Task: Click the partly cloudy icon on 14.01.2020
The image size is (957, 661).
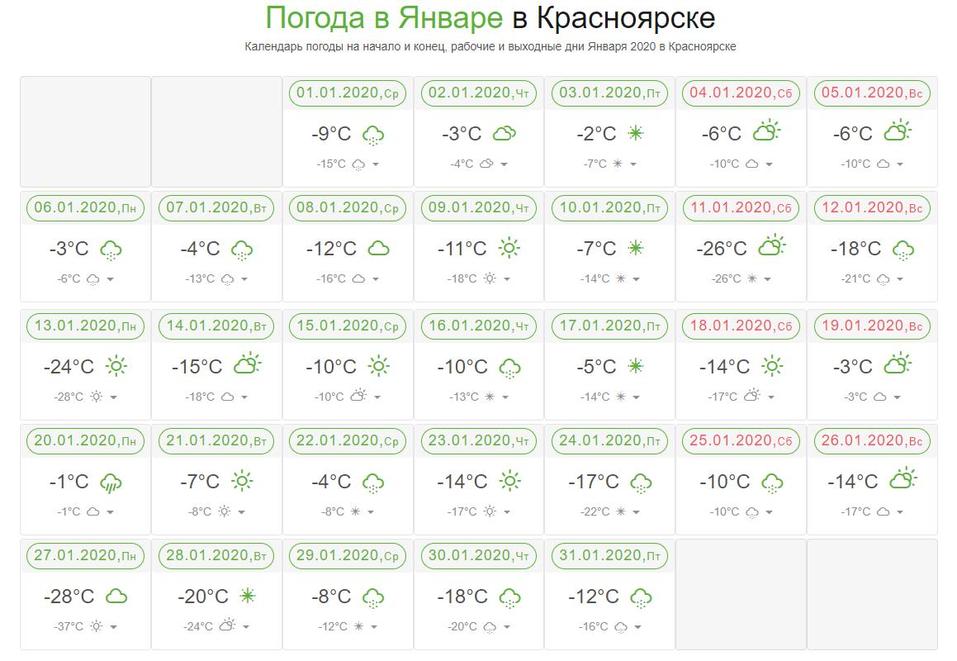Action: click(x=247, y=364)
